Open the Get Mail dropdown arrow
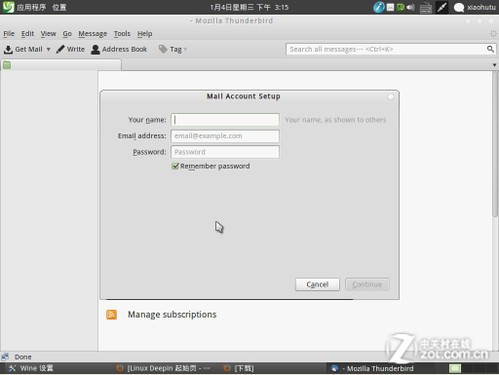This screenshot has width=499, height=375. point(48,49)
